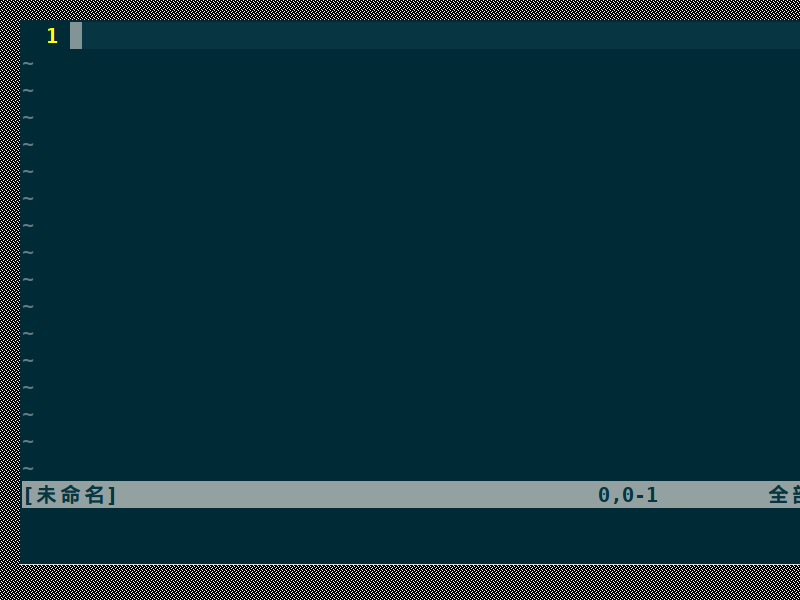Click the first tilde below line 1
The width and height of the screenshot is (800, 600).
(x=29, y=64)
